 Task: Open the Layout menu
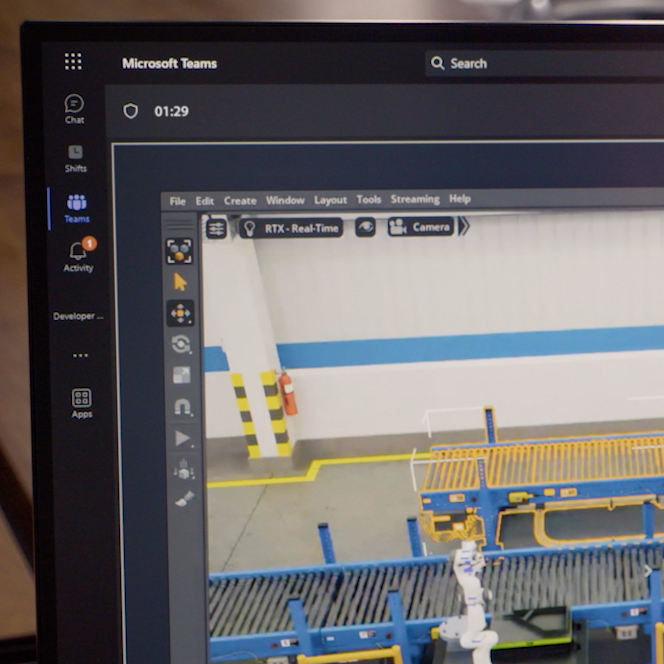coord(330,200)
